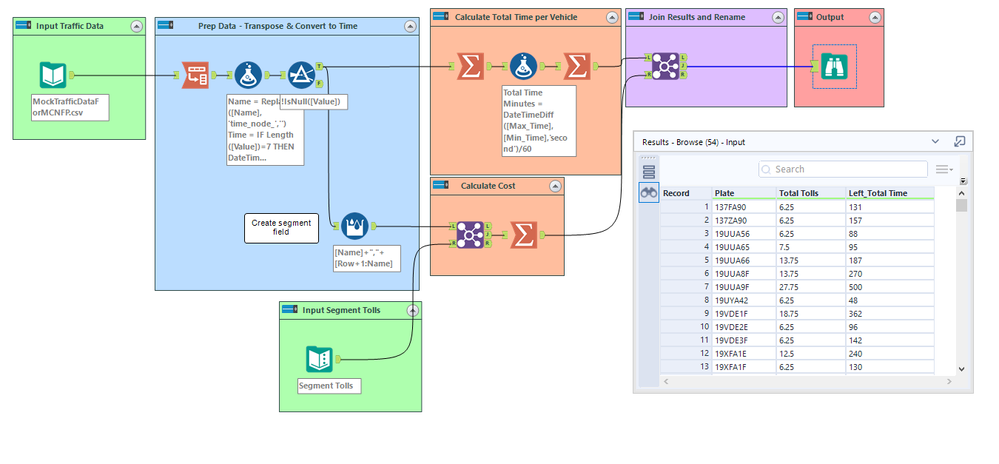Click the Search field in Results
The width and height of the screenshot is (999, 464).
click(843, 169)
